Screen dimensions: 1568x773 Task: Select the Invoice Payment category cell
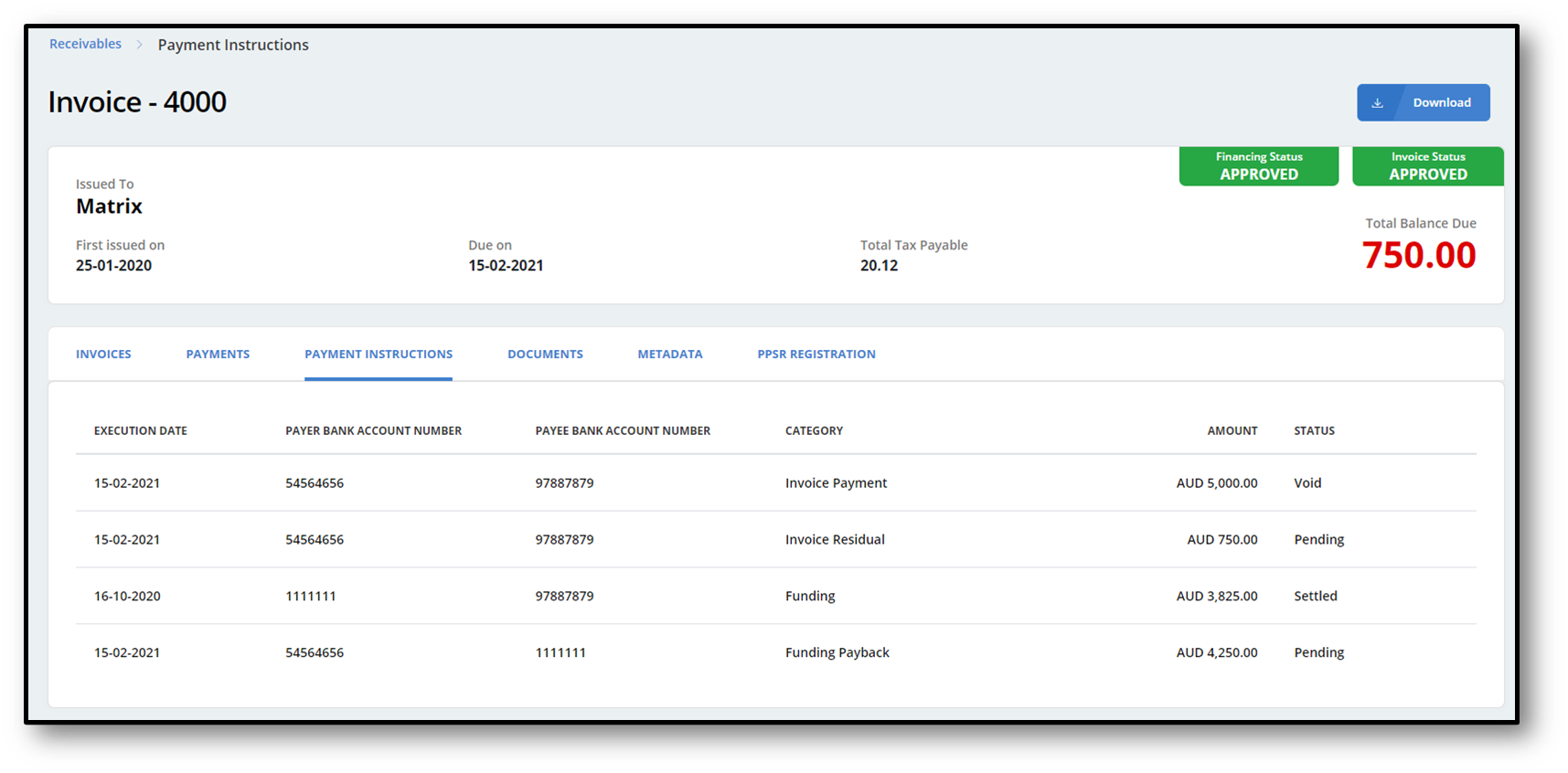836,483
